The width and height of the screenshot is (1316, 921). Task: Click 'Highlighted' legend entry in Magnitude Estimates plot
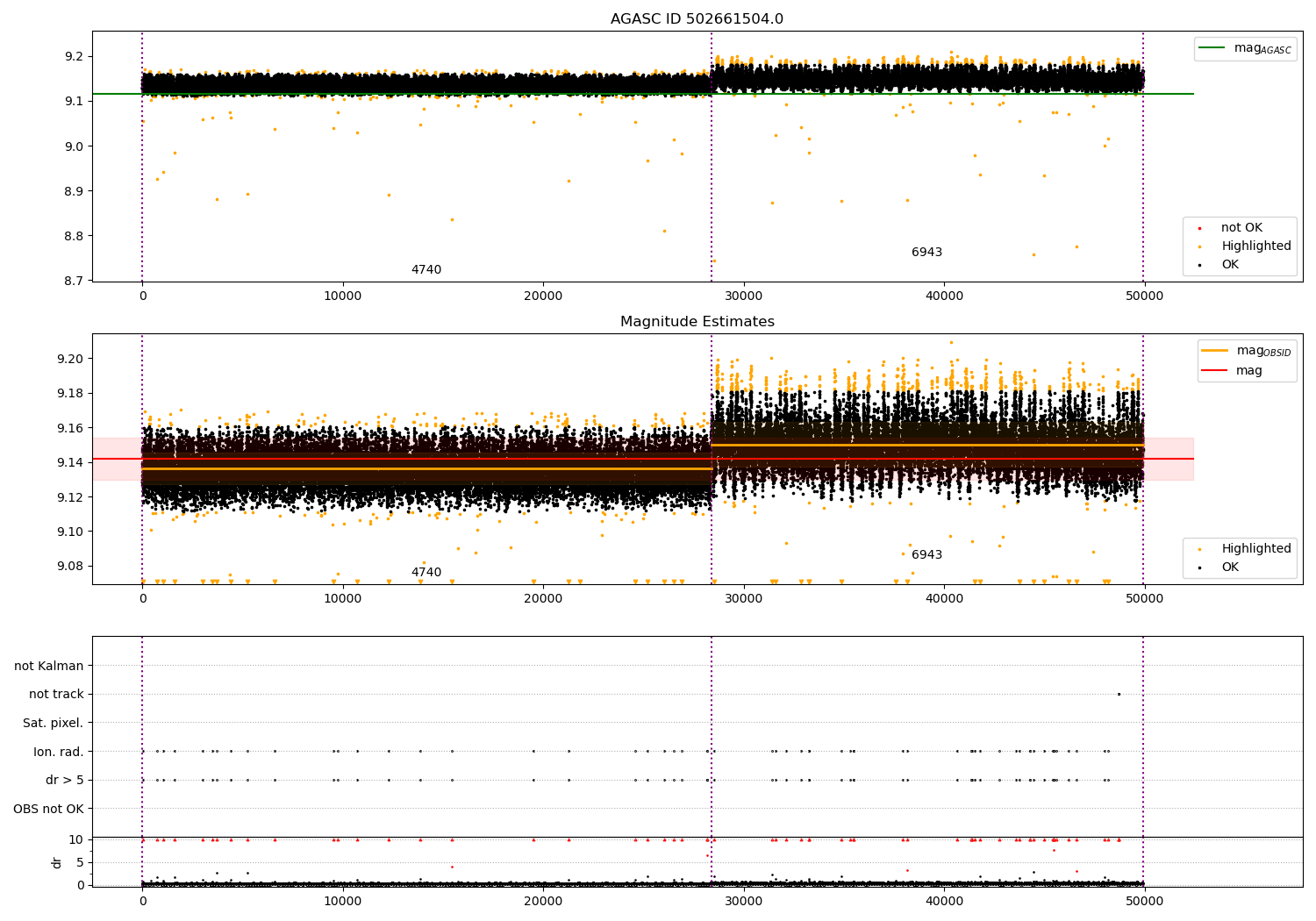point(1255,549)
